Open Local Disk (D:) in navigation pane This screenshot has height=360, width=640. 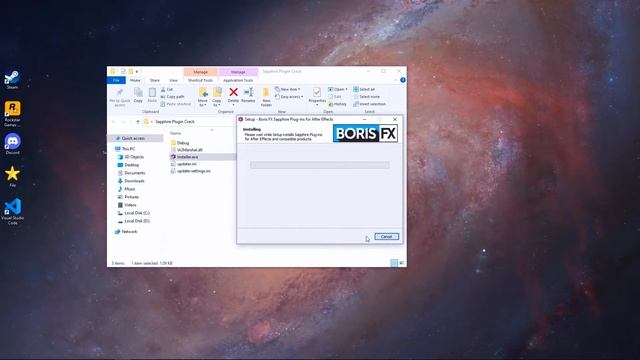click(x=137, y=221)
